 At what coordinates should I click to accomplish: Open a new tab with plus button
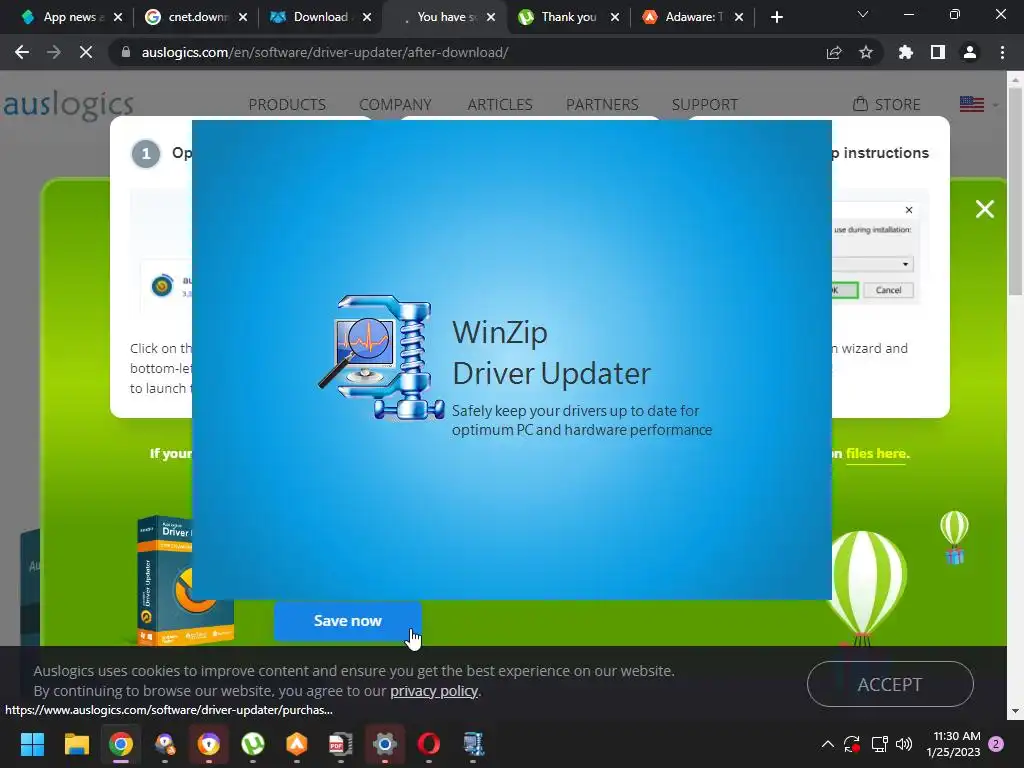[x=776, y=17]
